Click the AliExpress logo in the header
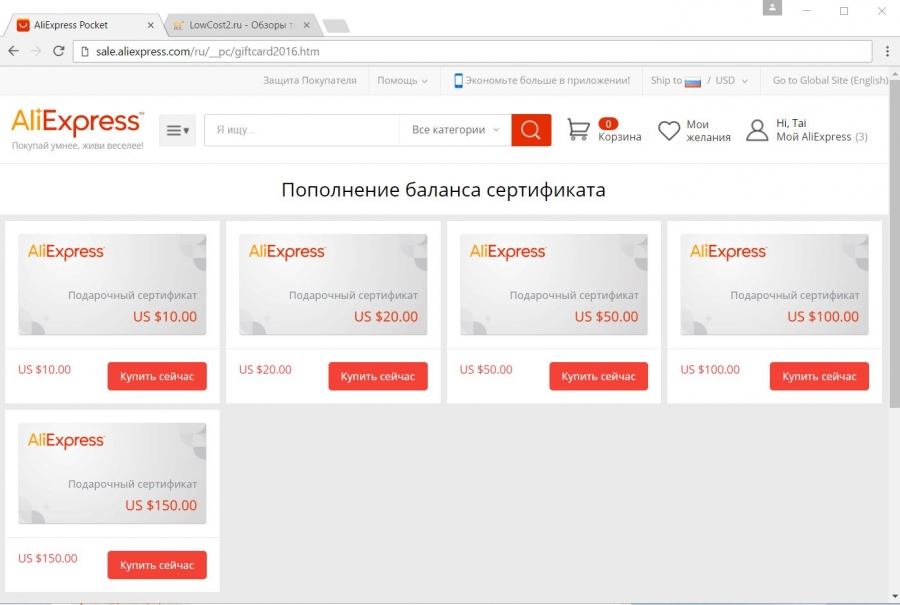Viewport: 900px width, 605px height. [x=77, y=121]
